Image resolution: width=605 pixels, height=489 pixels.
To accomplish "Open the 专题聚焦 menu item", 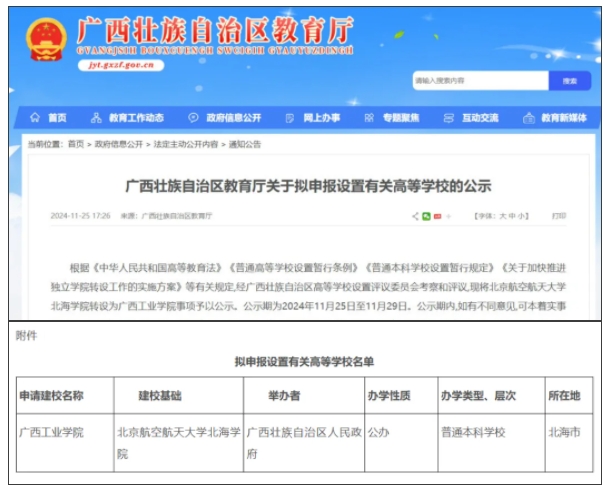I will pos(401,118).
